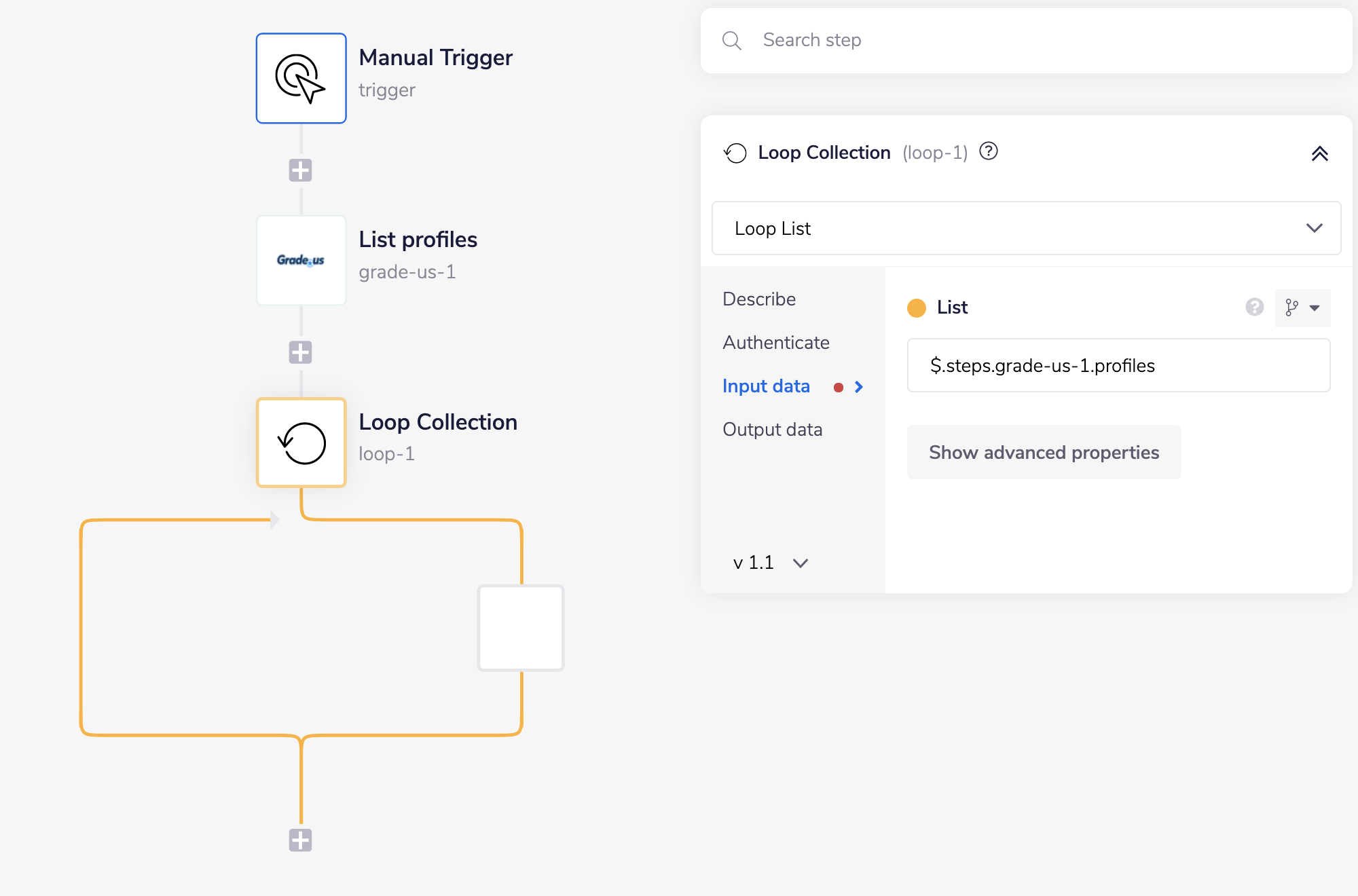Click the empty step placeholder inside loop
This screenshot has width=1358, height=896.
521,628
